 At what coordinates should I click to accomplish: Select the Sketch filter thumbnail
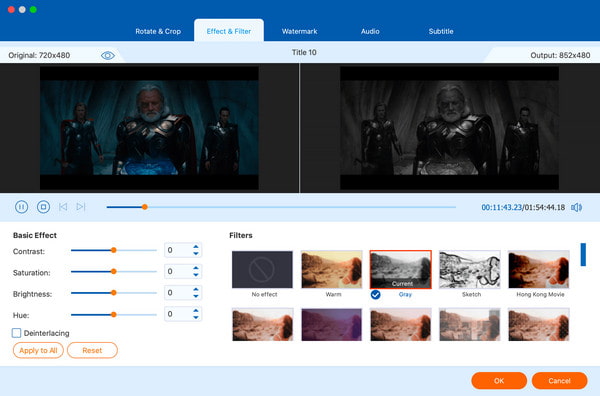[470, 269]
